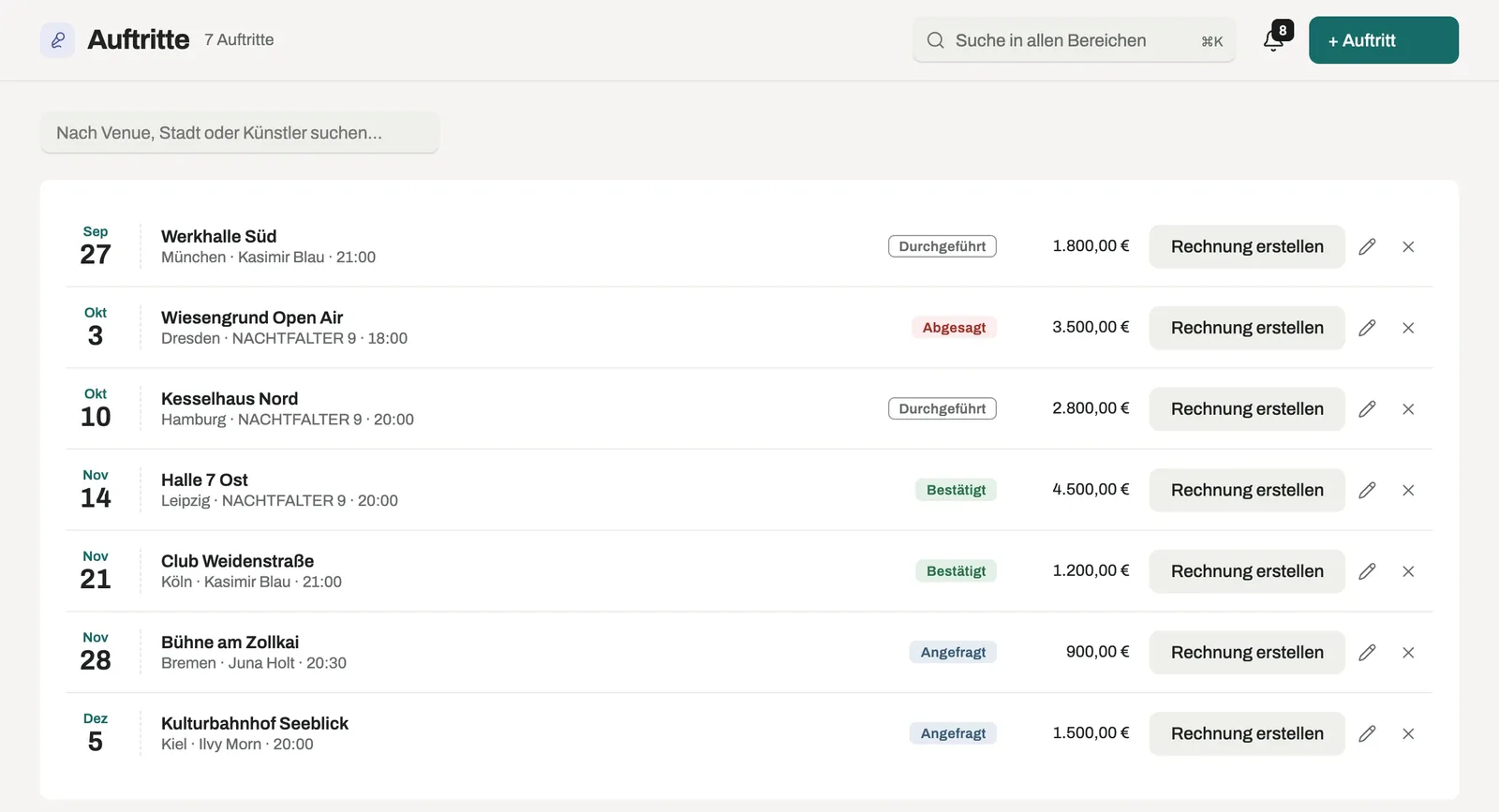Click Angefragt badge on Kulturbahnhof Seeblick row
The image size is (1499, 812).
[953, 733]
